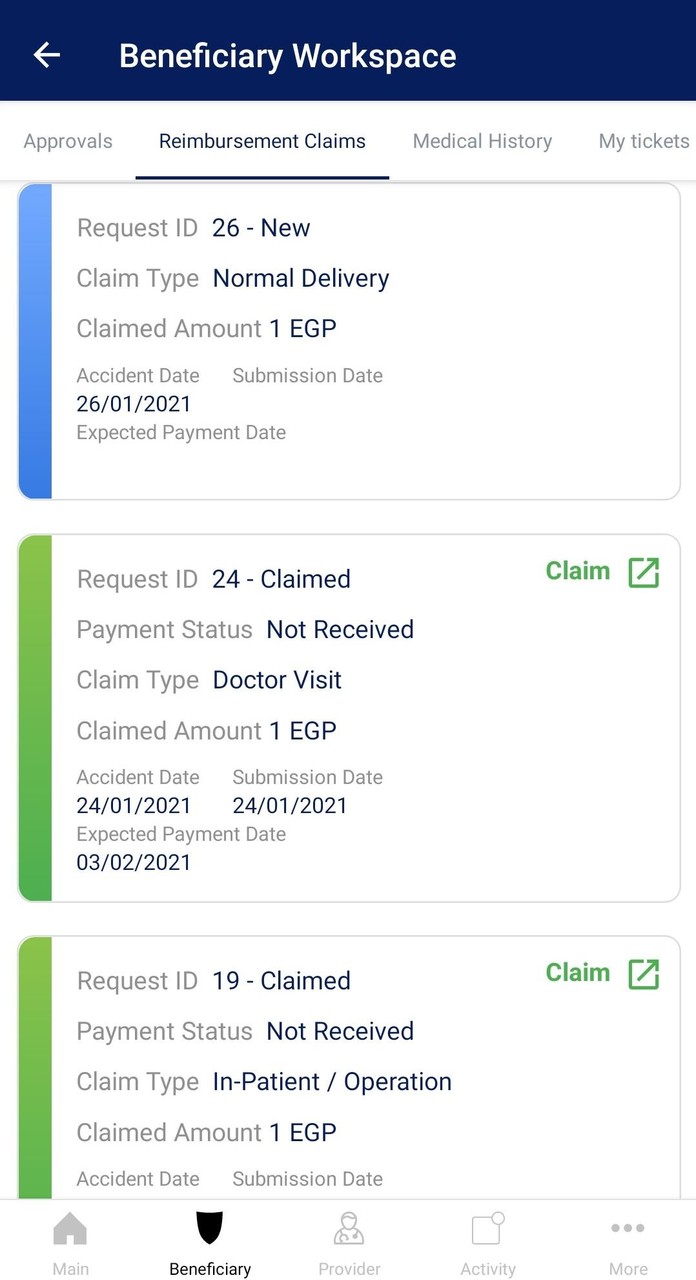
Task: Switch to the My tickets tab
Action: click(x=643, y=141)
